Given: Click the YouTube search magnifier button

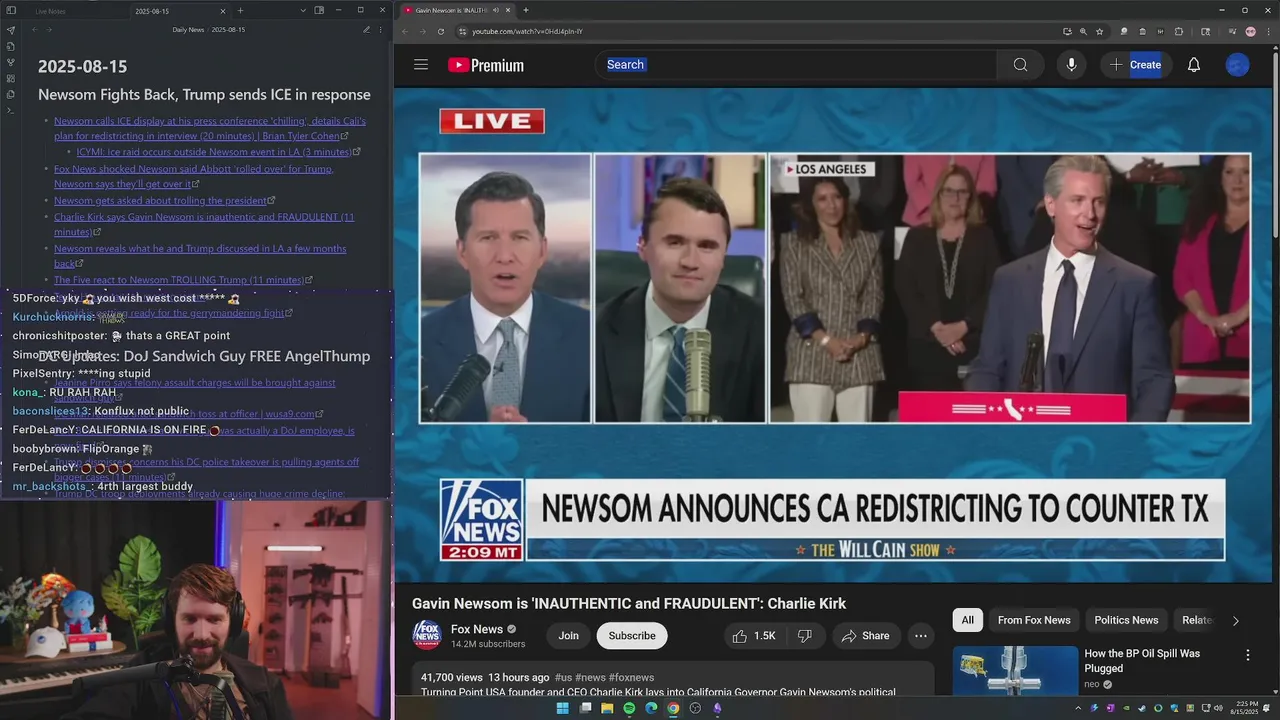Looking at the screenshot, I should [1020, 65].
